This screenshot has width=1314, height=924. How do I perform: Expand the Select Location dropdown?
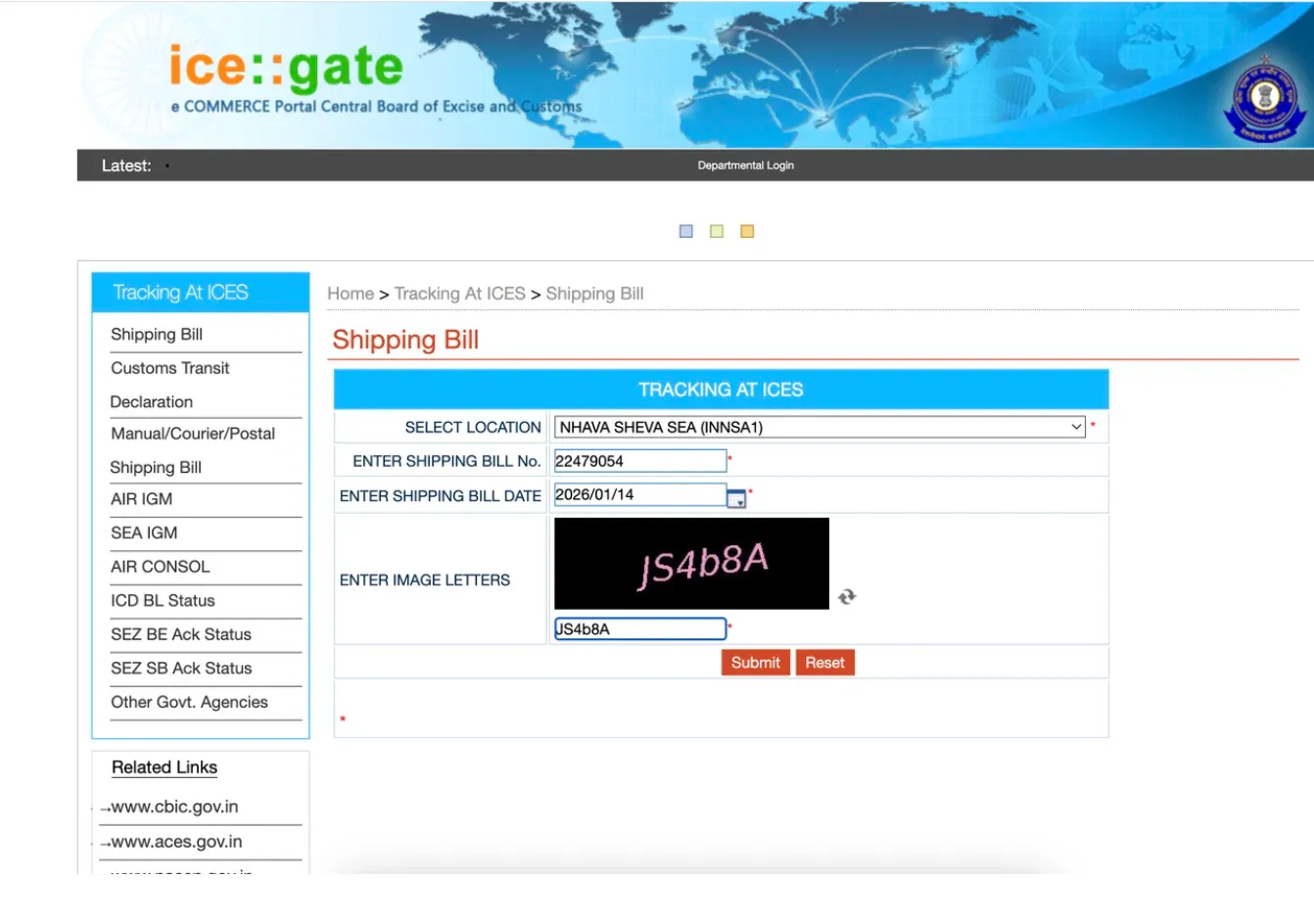pyautogui.click(x=820, y=427)
